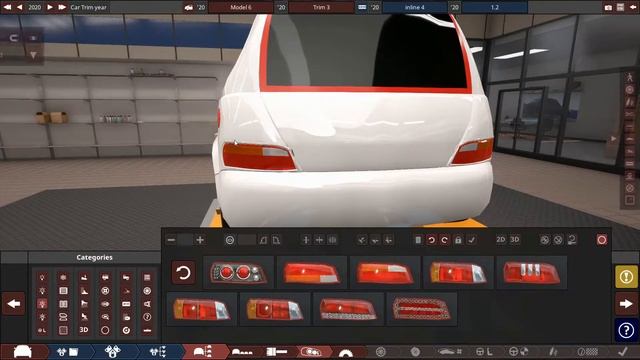Select the triple white bar taillight thumbnail

click(x=531, y=273)
